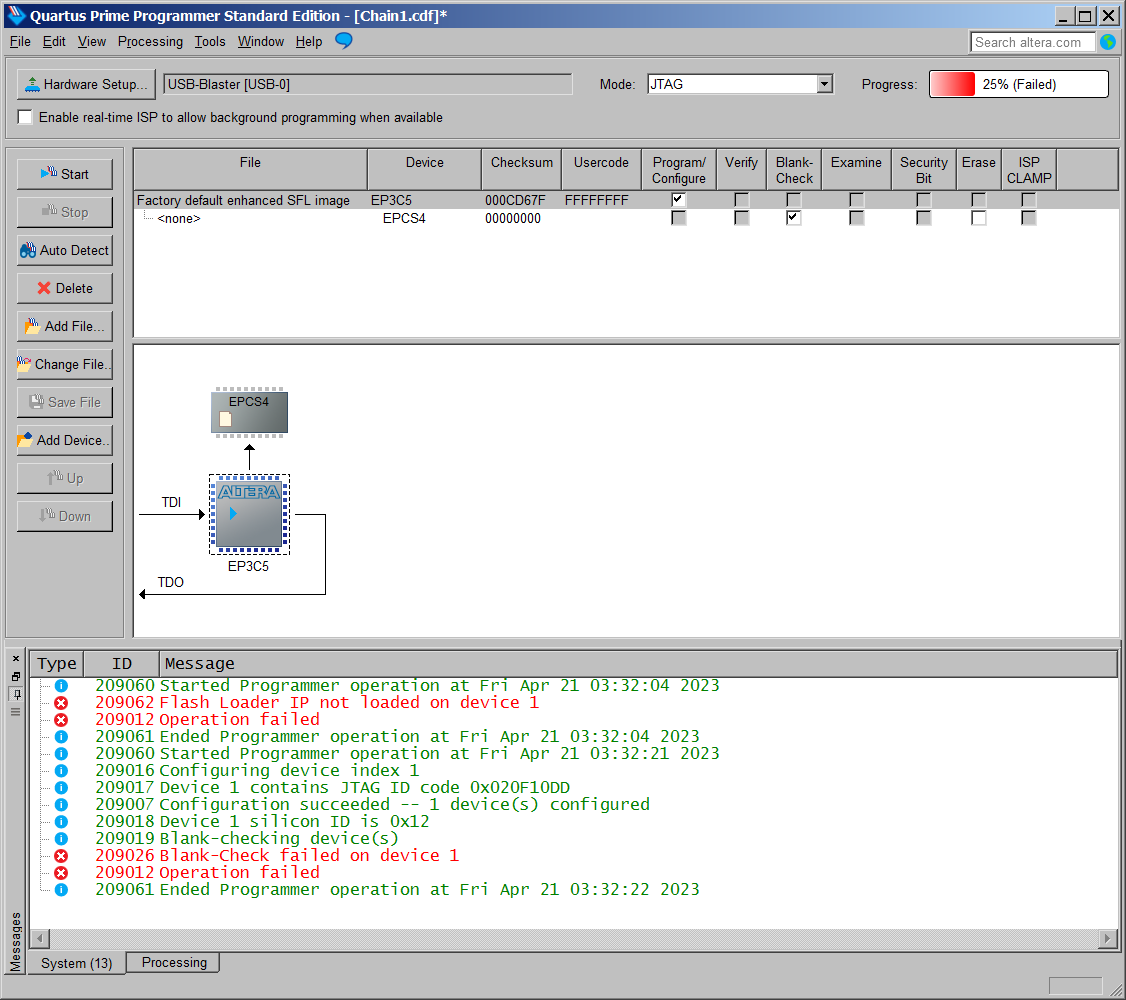Image resolution: width=1126 pixels, height=1000 pixels.
Task: Toggle Examine checkbox for EP3C5 row
Action: 857,200
